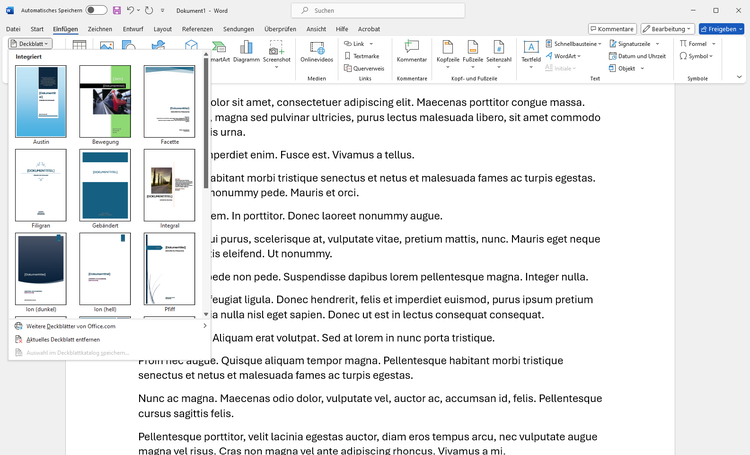Select the Gebändert cover page thumbnail
The image size is (750, 455).
[x=105, y=185]
